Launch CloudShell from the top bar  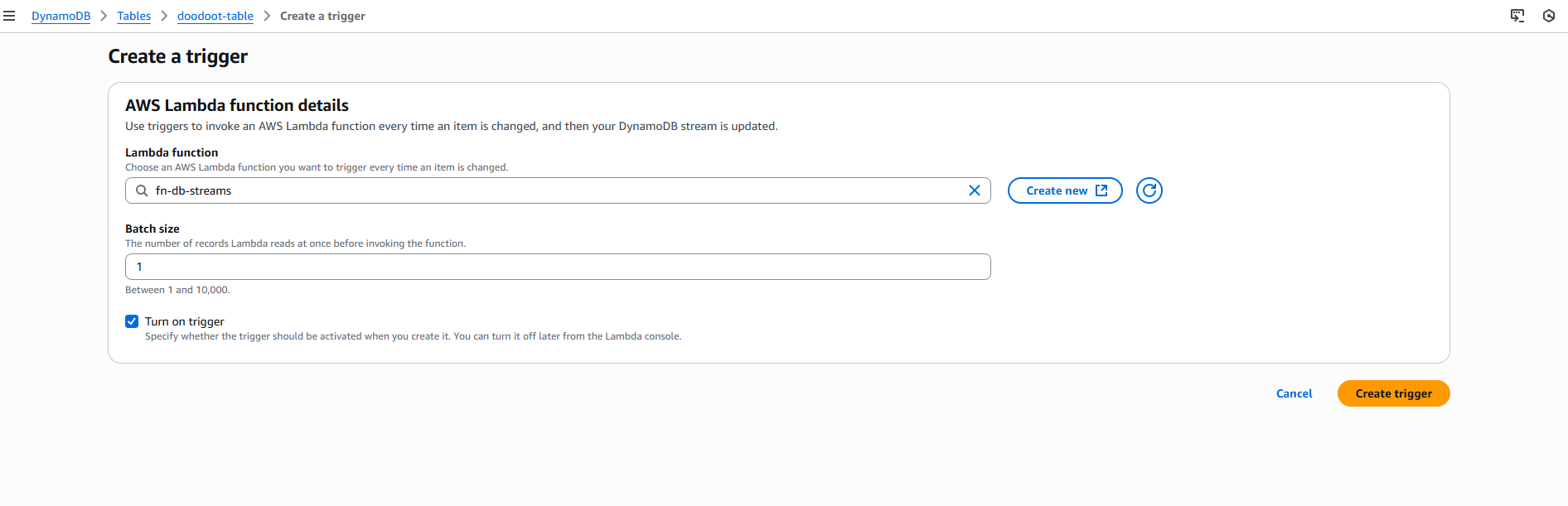pyautogui.click(x=1517, y=16)
